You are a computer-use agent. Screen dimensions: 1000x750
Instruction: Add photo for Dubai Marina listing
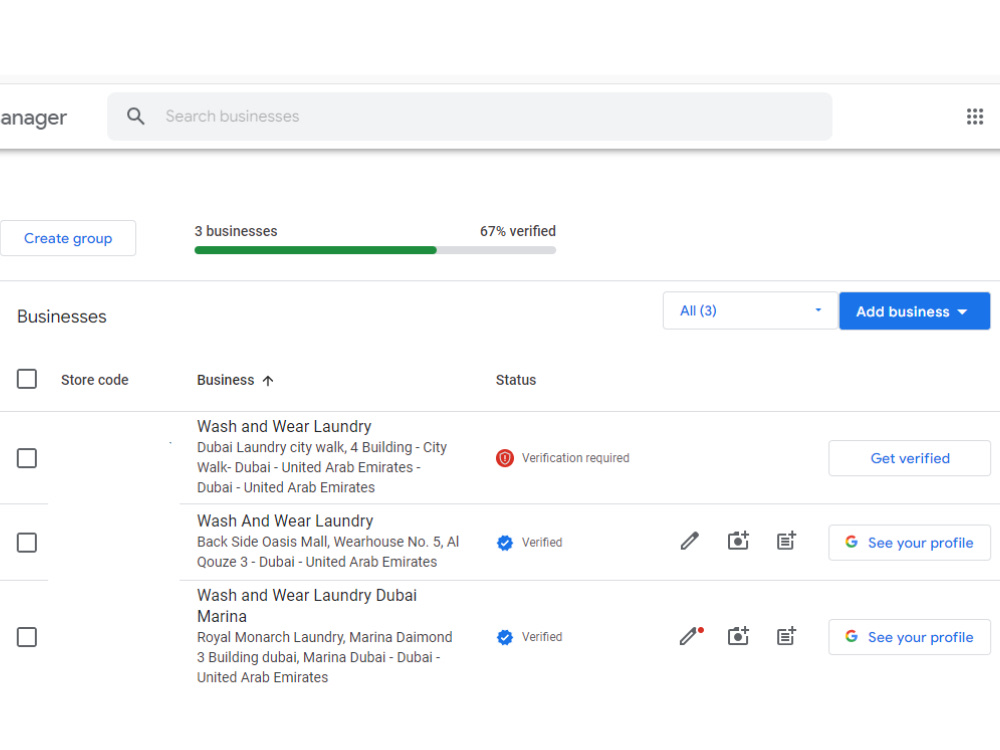pos(738,636)
